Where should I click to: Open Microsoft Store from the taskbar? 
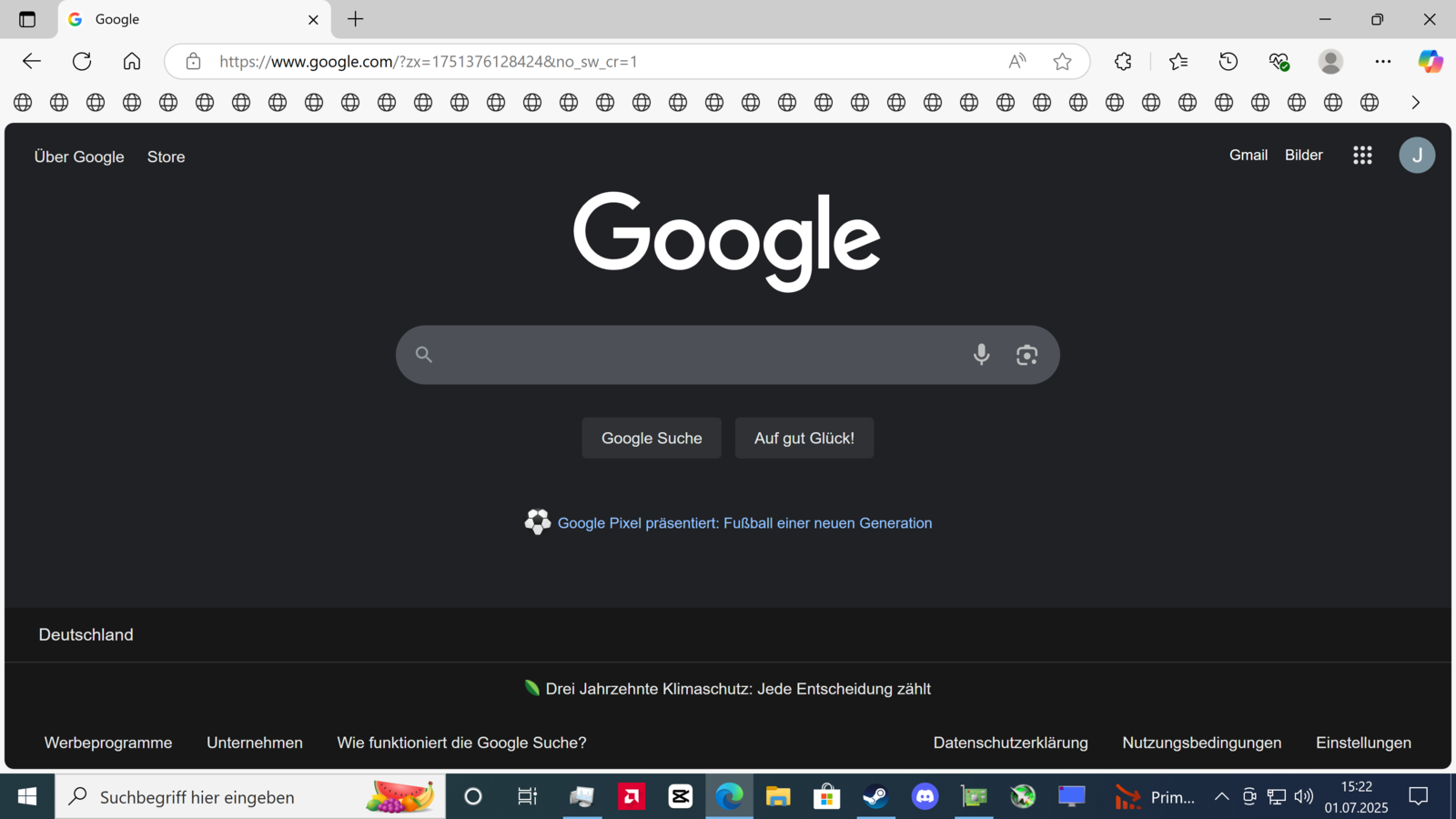826,796
